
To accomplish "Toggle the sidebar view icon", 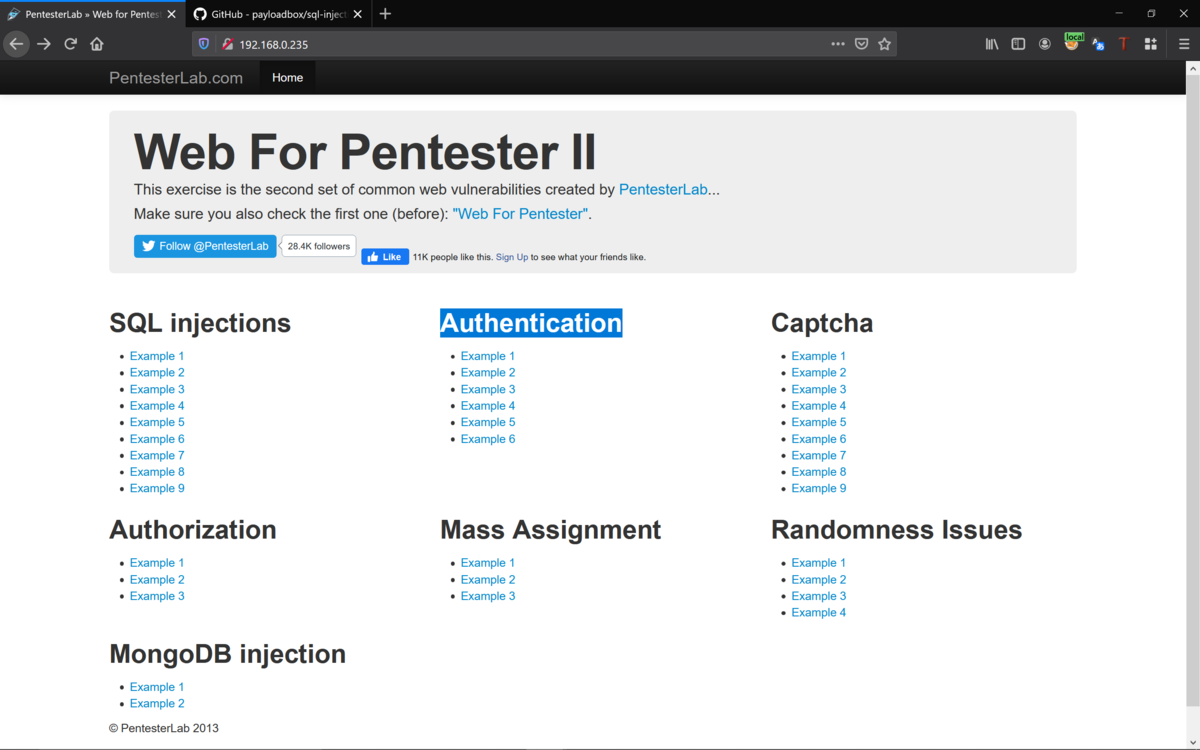I will pyautogui.click(x=1018, y=44).
